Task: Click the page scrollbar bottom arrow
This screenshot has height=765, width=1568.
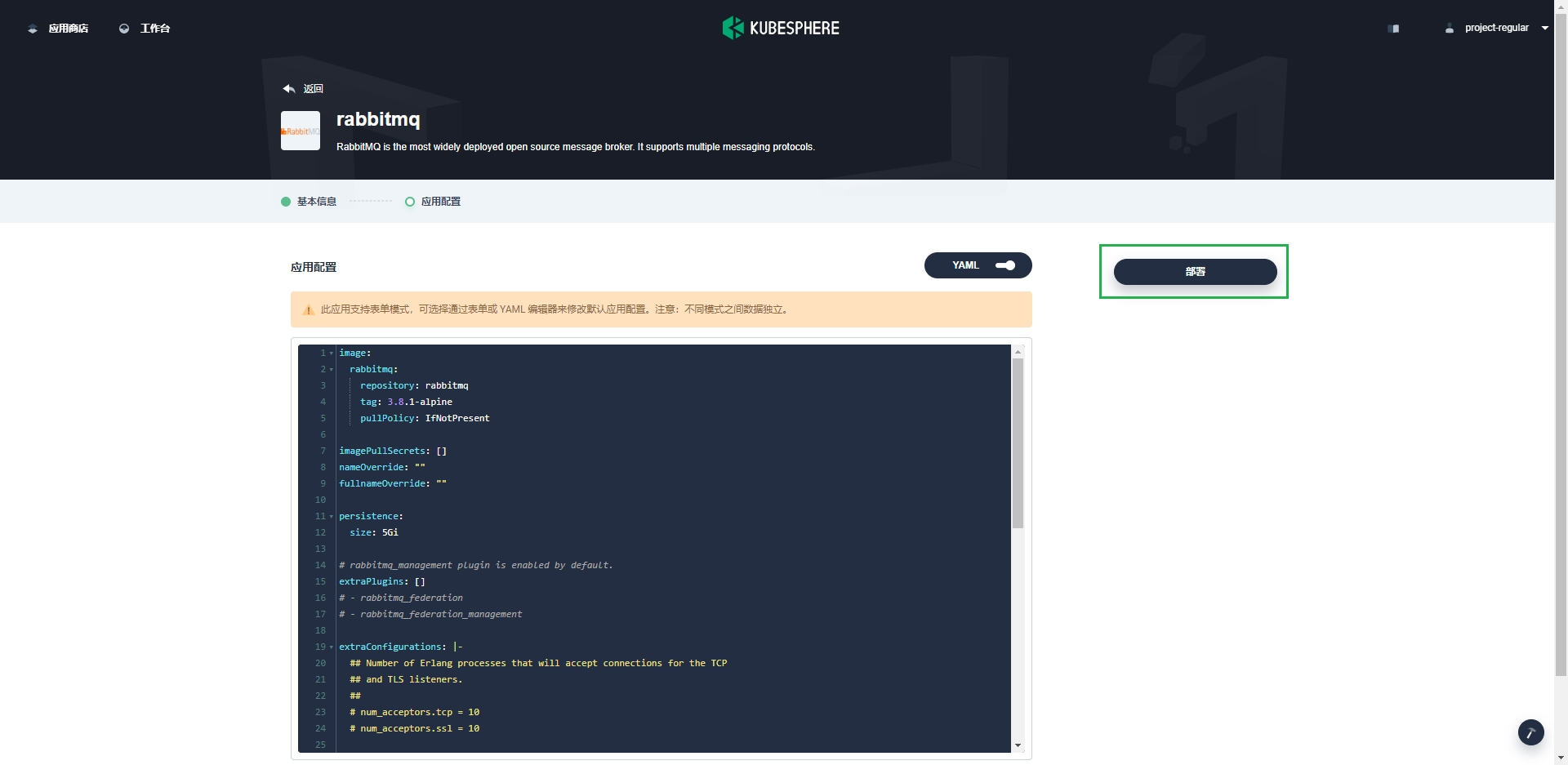Action: tap(1561, 758)
